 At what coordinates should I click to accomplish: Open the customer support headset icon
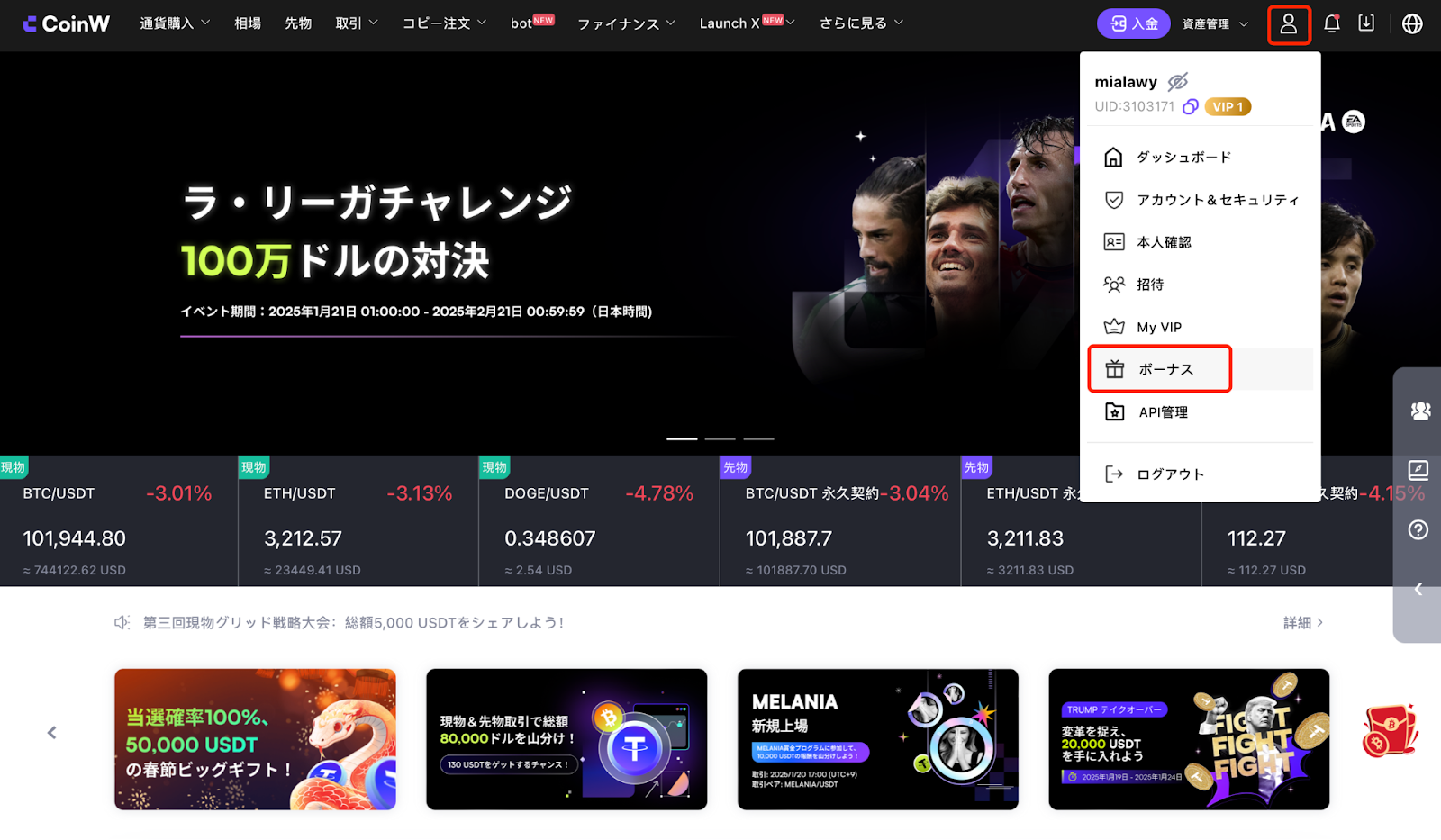tap(1420, 411)
